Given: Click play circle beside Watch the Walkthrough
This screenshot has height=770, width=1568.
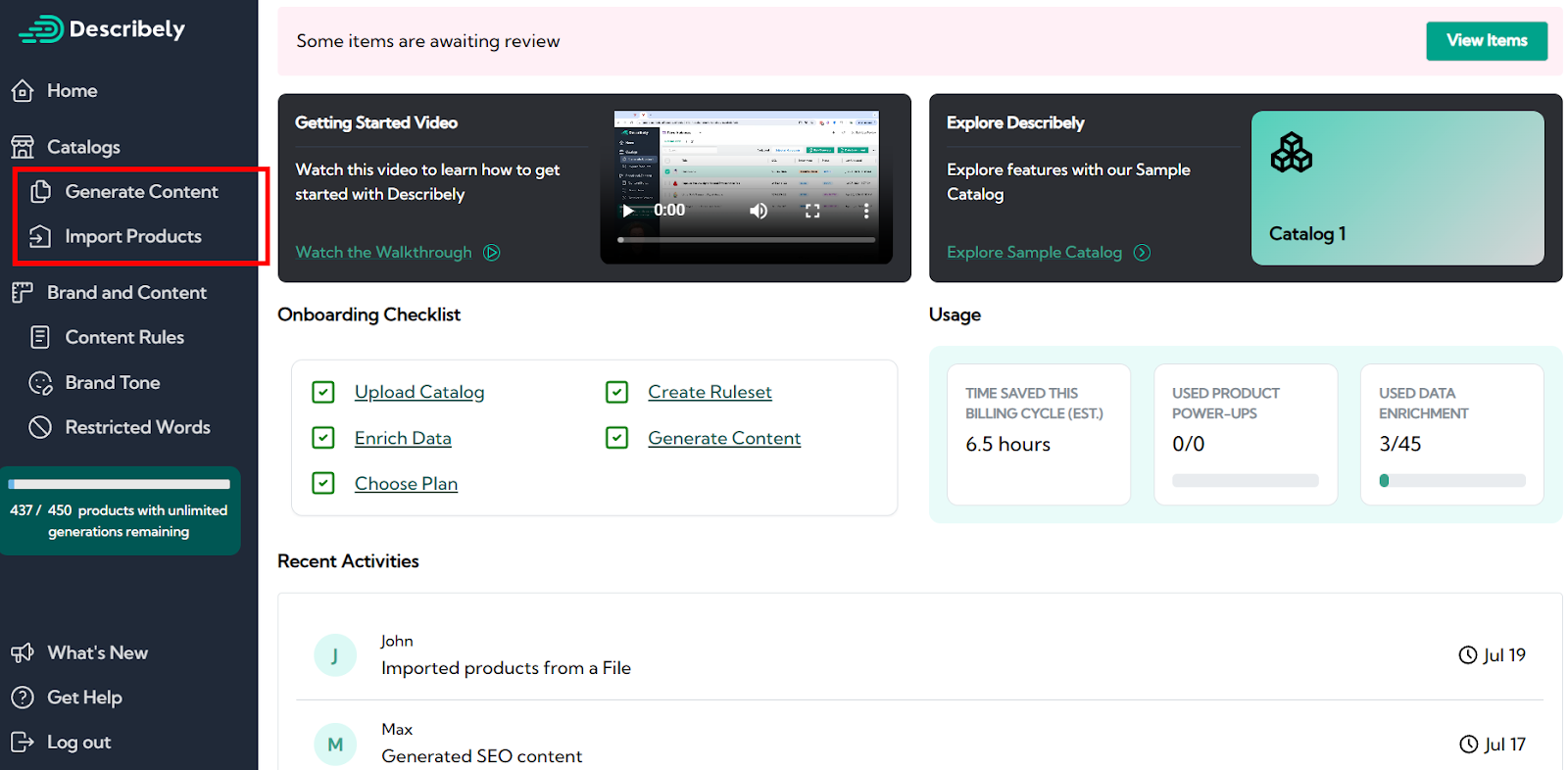Looking at the screenshot, I should 492,253.
